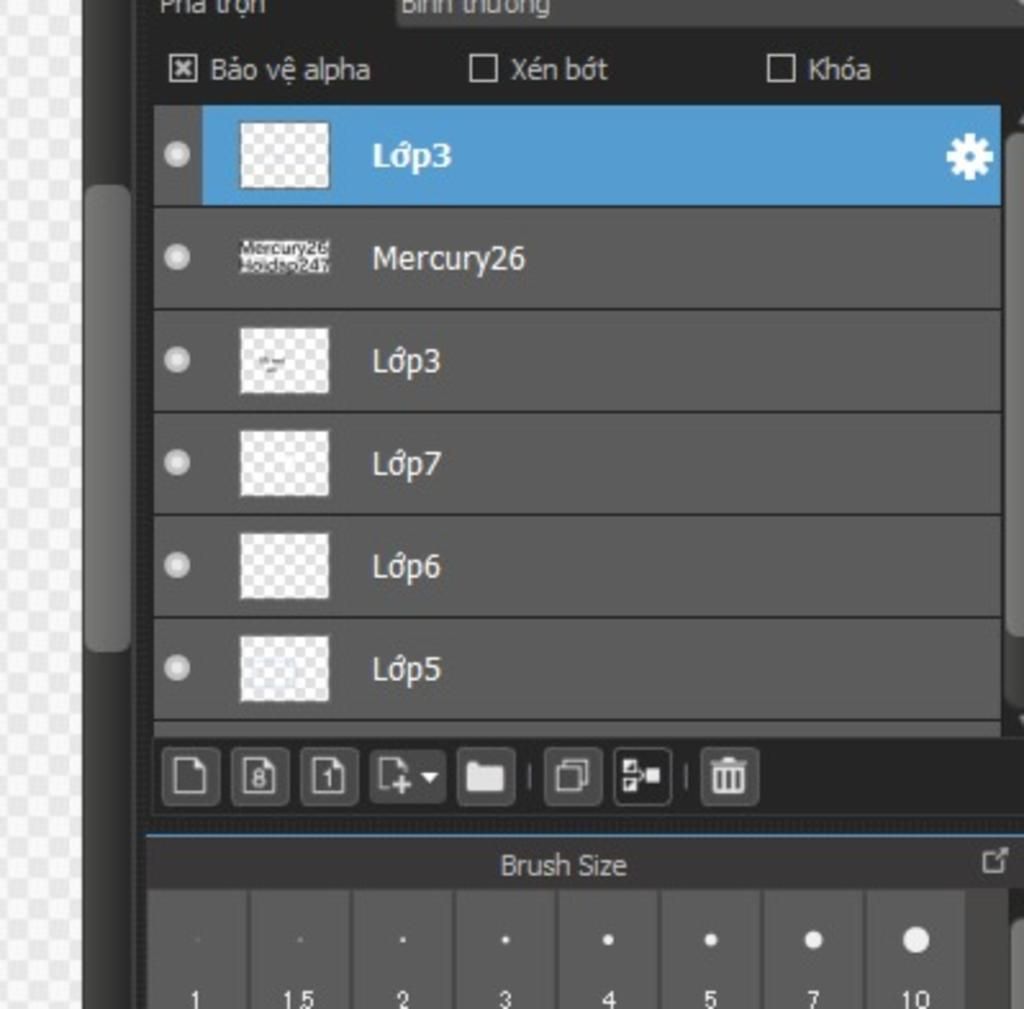
Task: Open settings gear for selected Lớp3
Action: [x=969, y=156]
